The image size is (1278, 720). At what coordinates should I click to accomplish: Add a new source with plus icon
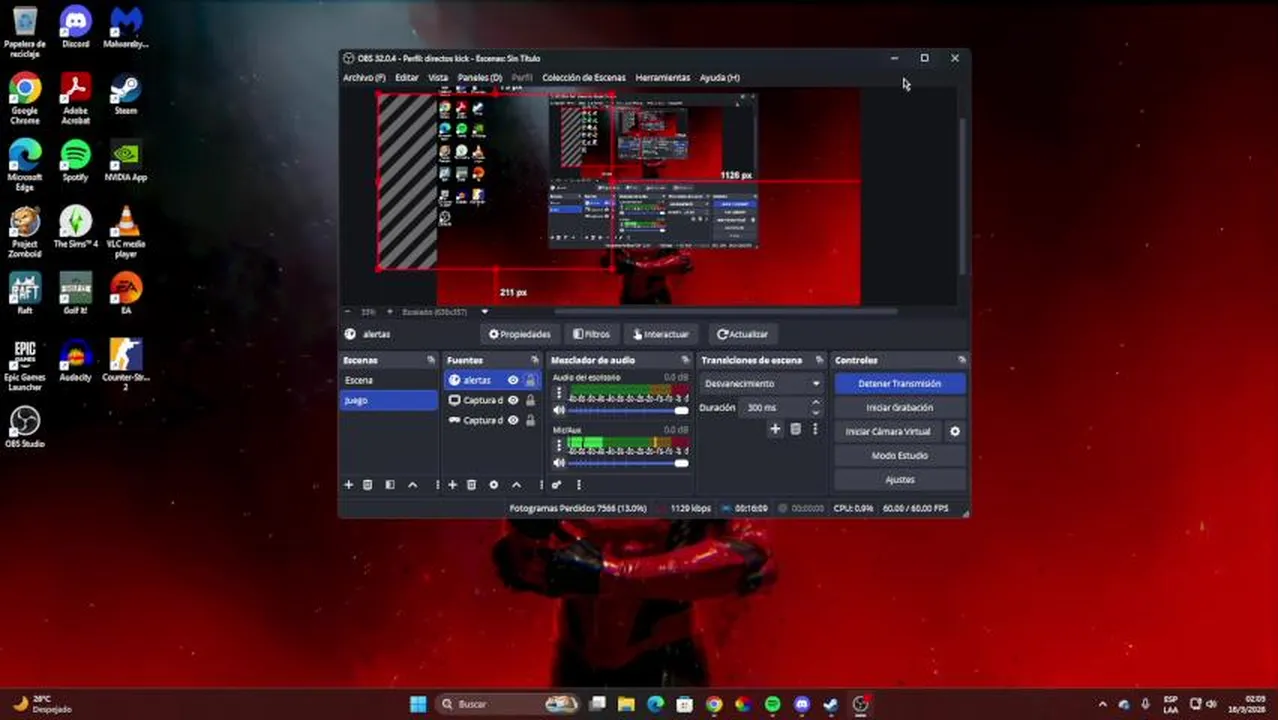(452, 484)
